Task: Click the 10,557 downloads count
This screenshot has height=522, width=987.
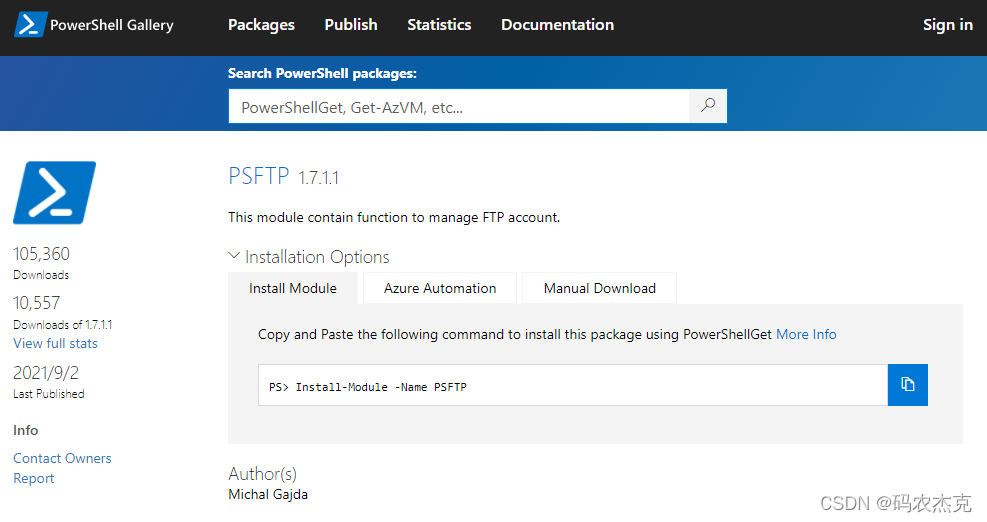Action: (37, 303)
